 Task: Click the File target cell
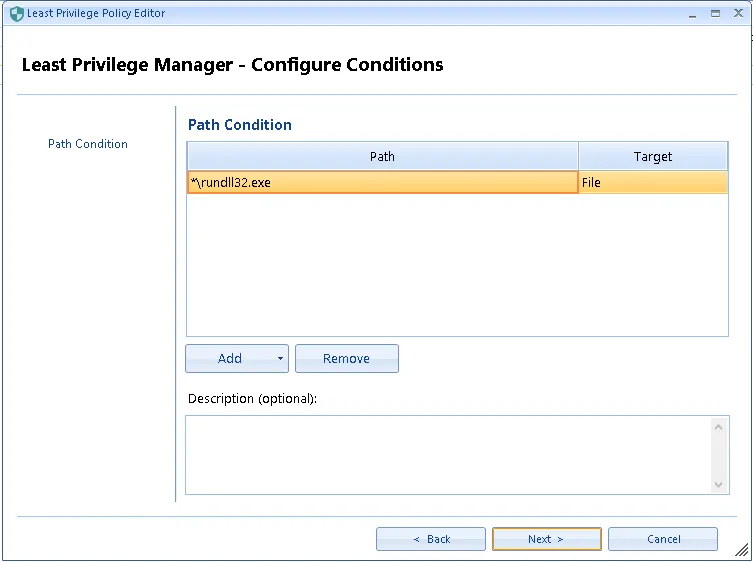(x=652, y=183)
